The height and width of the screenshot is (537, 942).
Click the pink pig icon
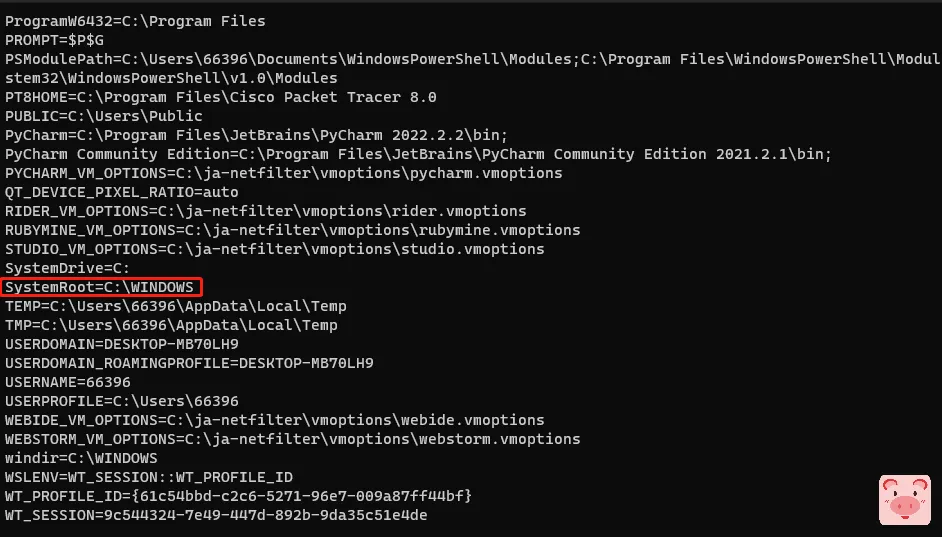(903, 499)
